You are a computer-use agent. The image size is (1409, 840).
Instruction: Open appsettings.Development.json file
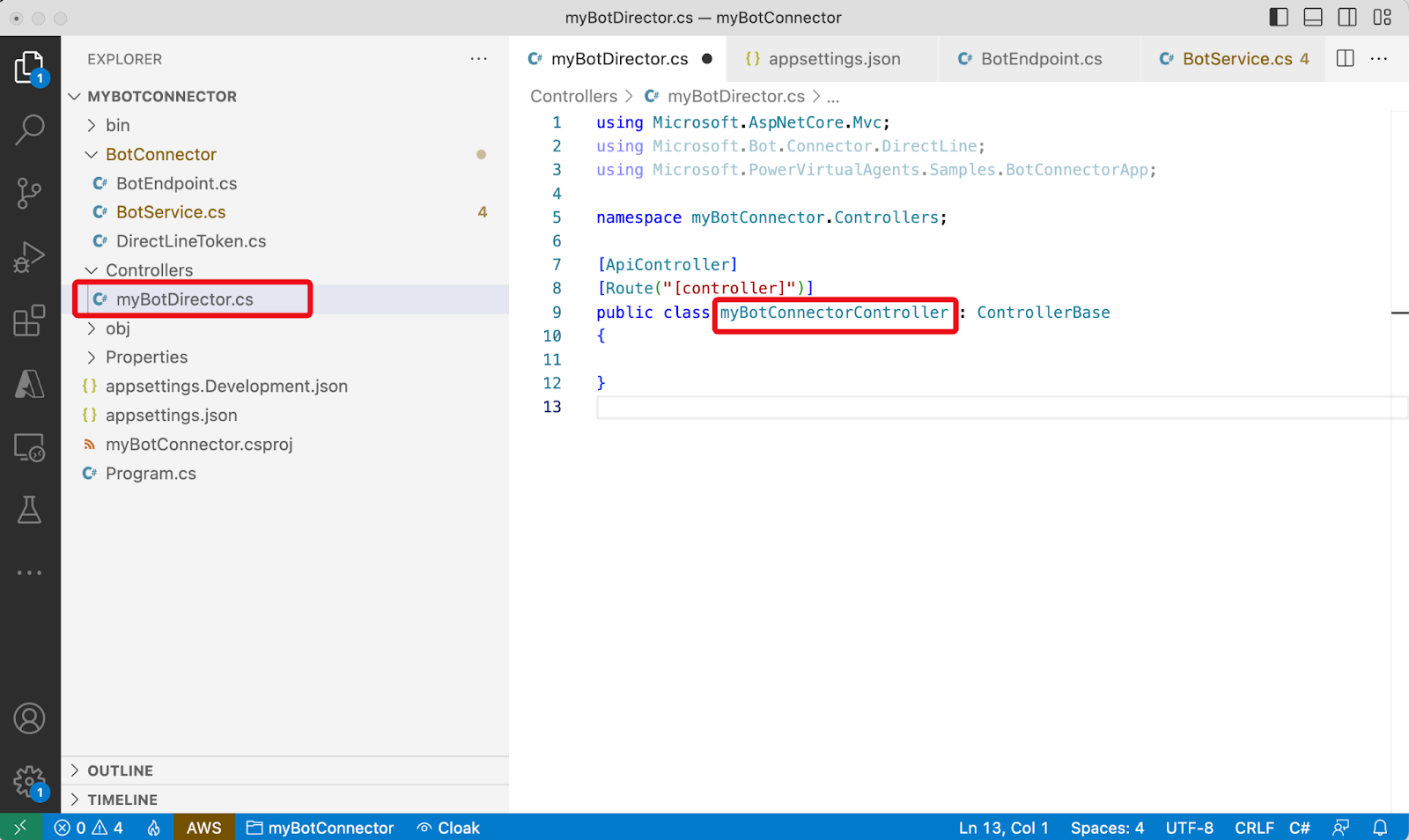tap(285, 387)
